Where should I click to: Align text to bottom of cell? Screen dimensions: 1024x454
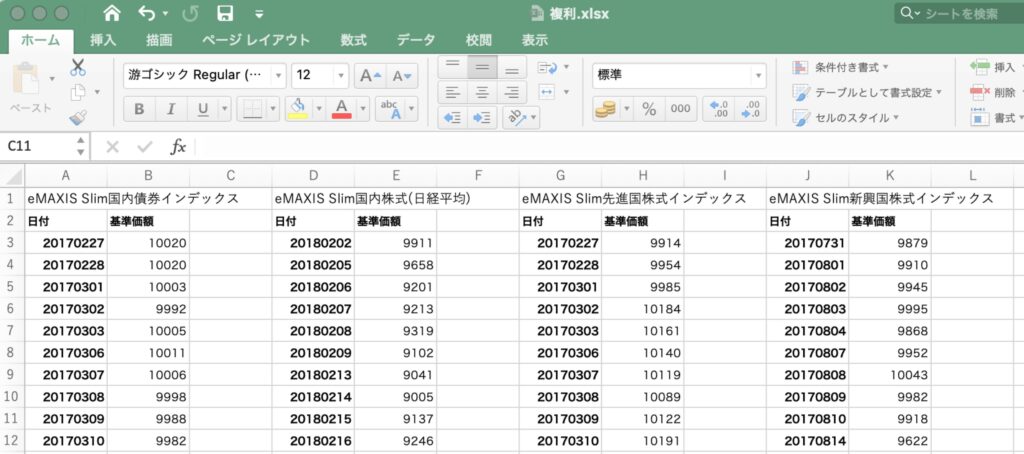[513, 67]
